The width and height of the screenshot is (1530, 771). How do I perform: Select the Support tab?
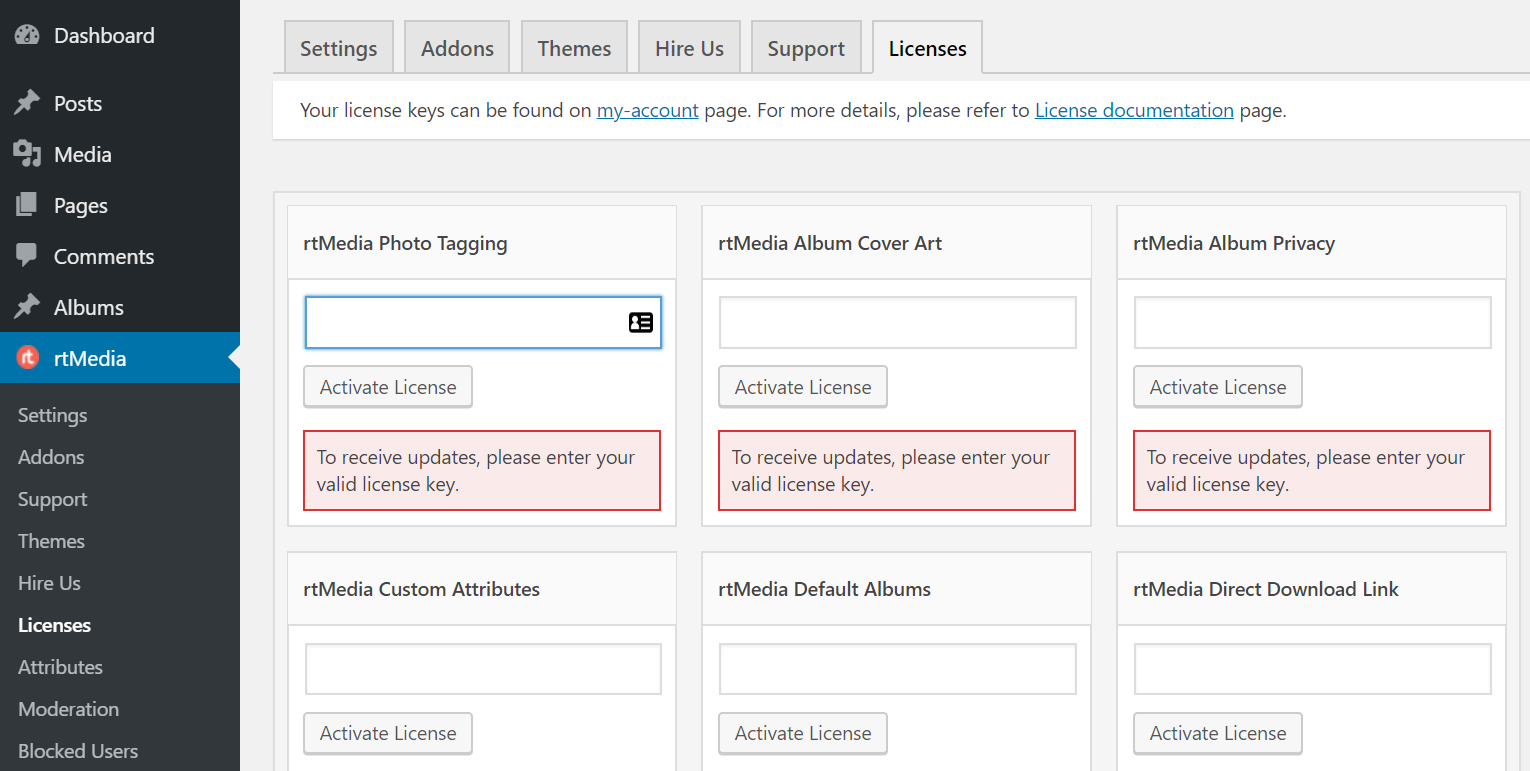(x=805, y=46)
